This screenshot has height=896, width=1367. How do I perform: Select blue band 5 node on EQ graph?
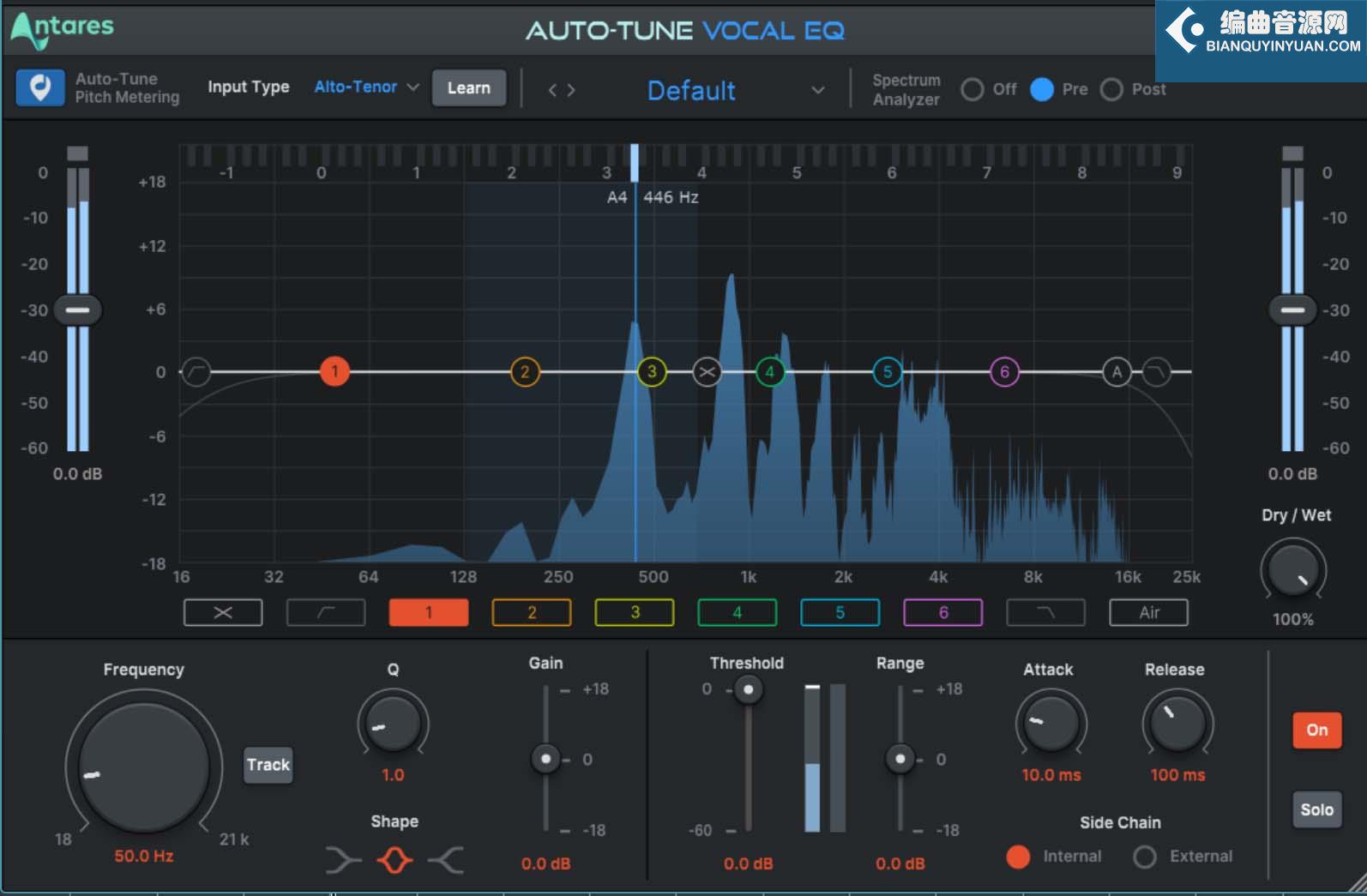(x=888, y=372)
